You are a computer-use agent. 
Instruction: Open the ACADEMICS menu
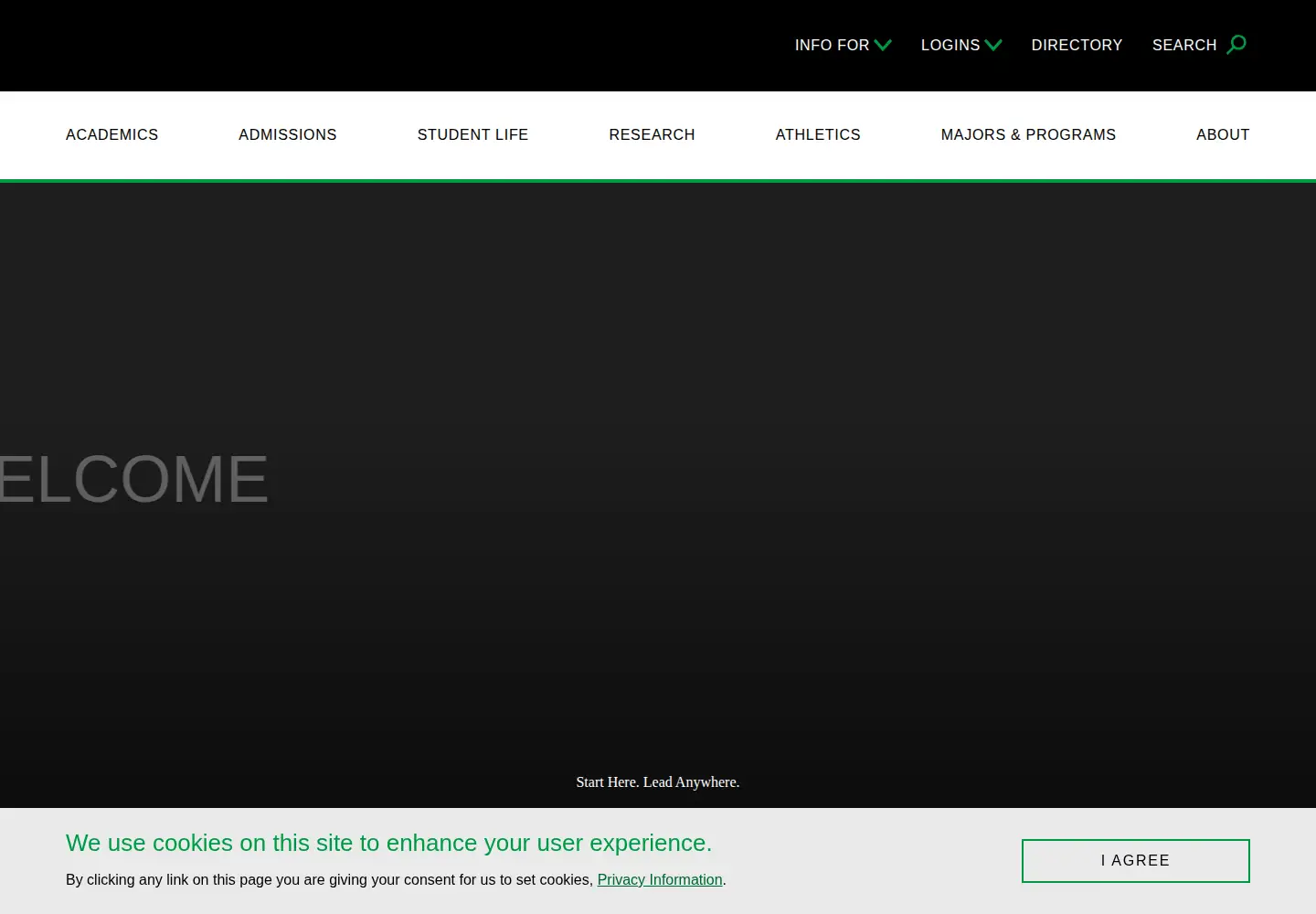tap(112, 134)
